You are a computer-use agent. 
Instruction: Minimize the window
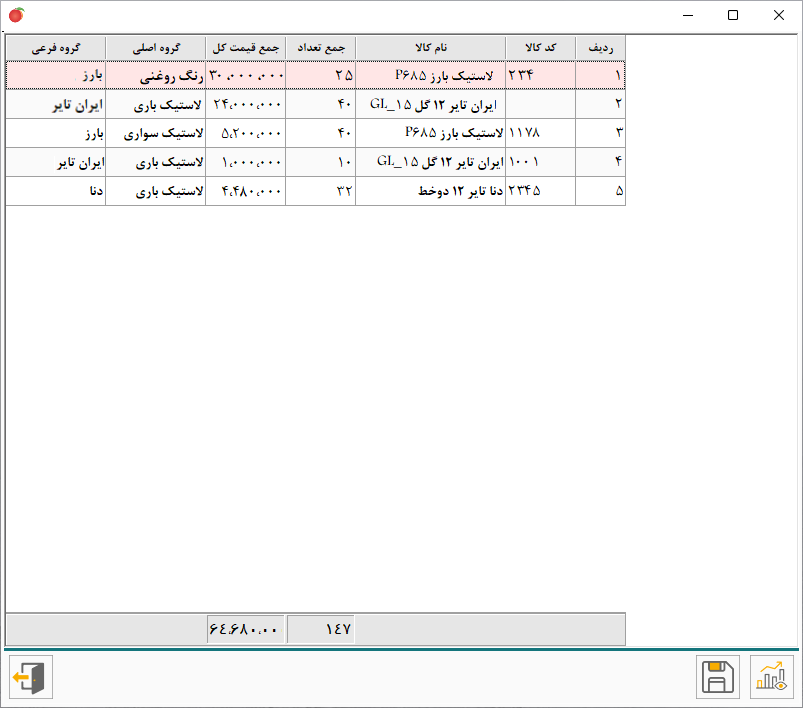pos(688,15)
